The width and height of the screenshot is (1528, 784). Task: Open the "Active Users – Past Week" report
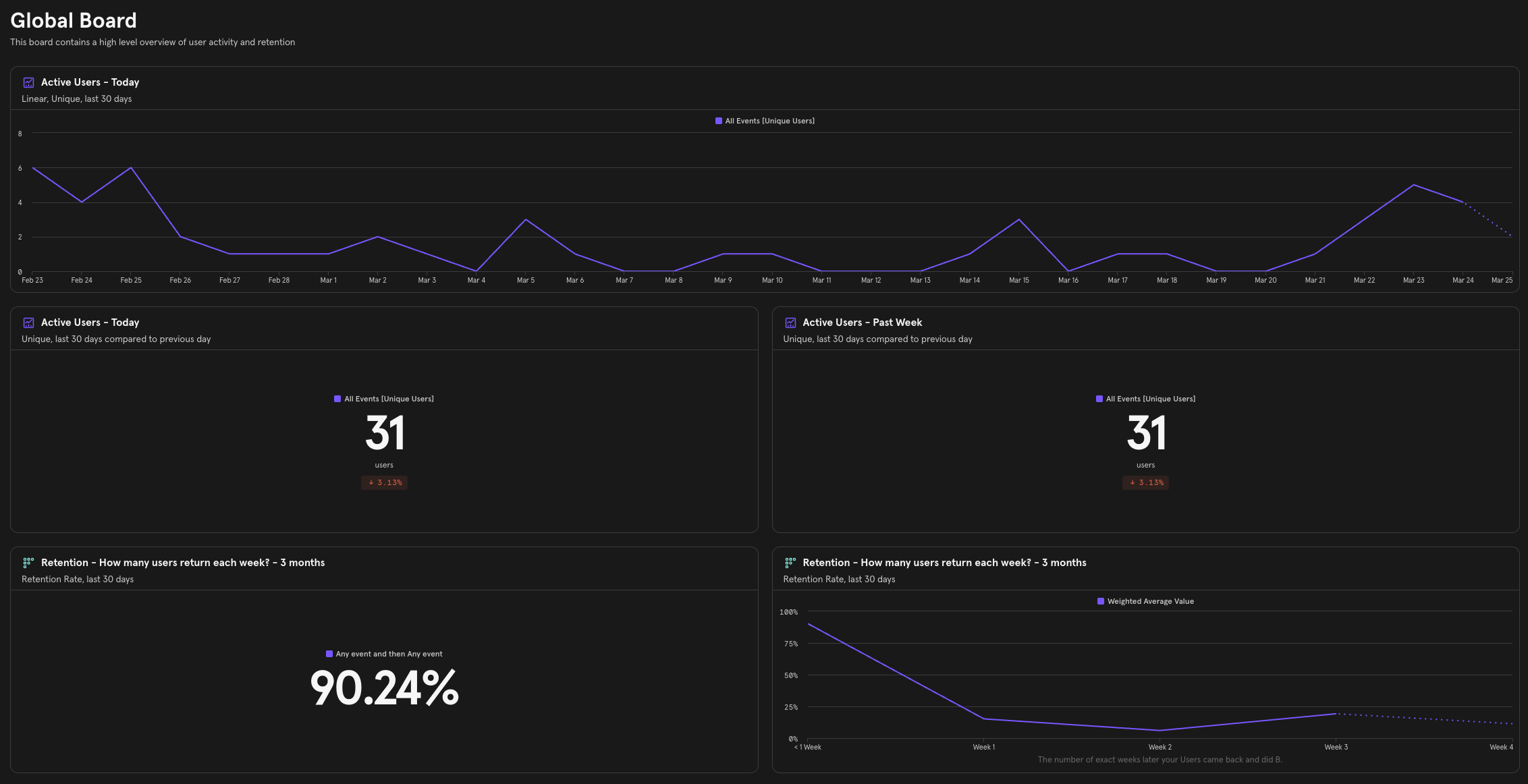862,323
